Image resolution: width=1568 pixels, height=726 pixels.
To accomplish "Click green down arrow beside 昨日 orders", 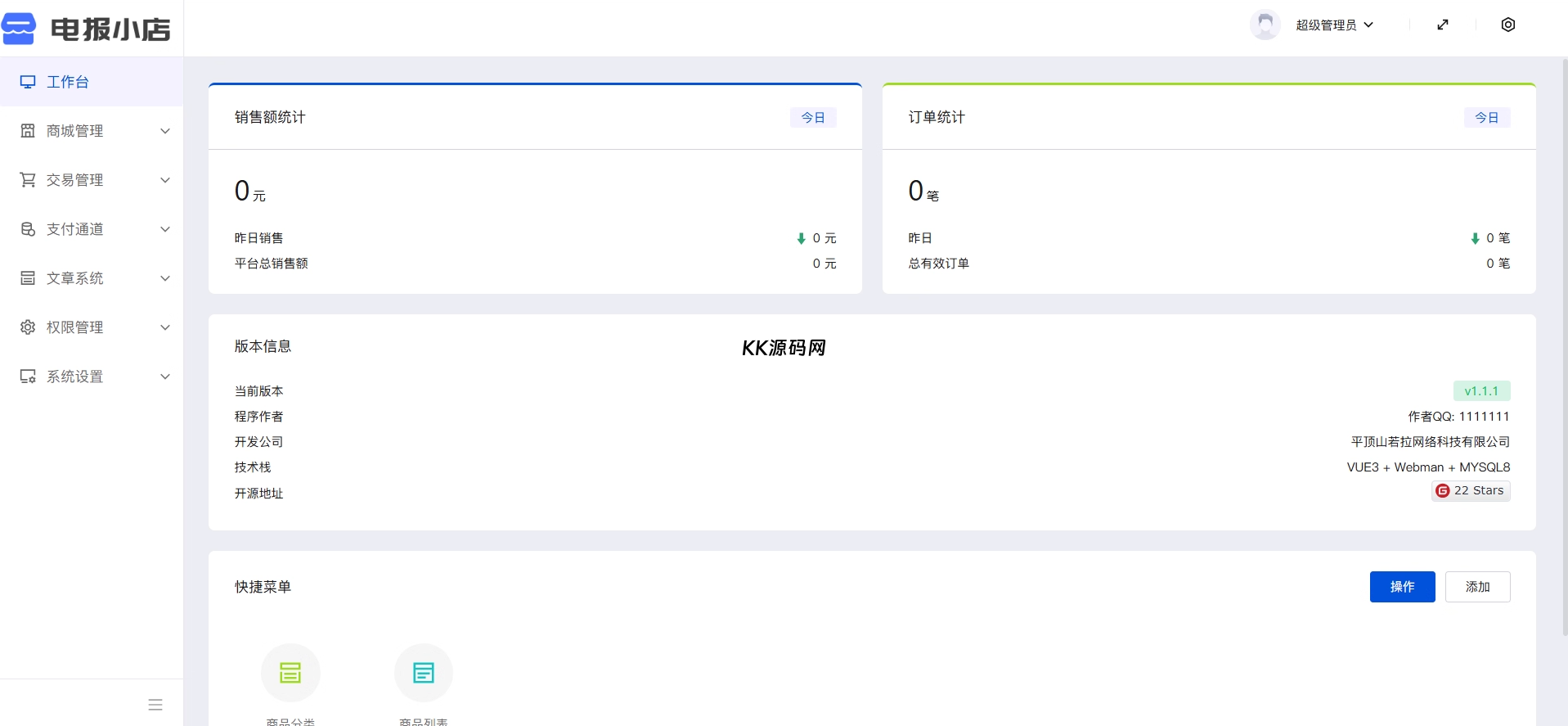I will click(x=1476, y=238).
